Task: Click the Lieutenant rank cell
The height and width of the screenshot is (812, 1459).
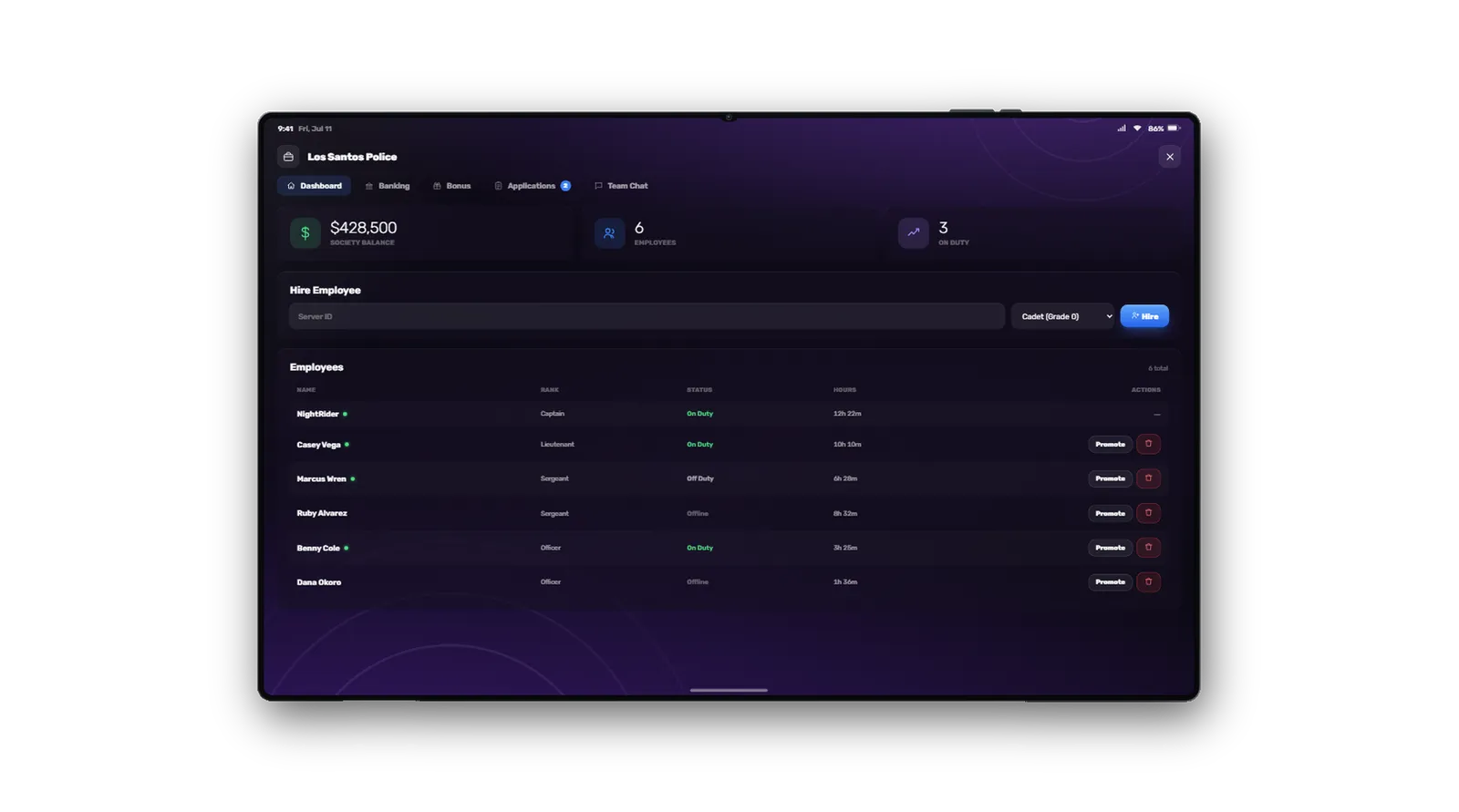Action: [x=557, y=445]
